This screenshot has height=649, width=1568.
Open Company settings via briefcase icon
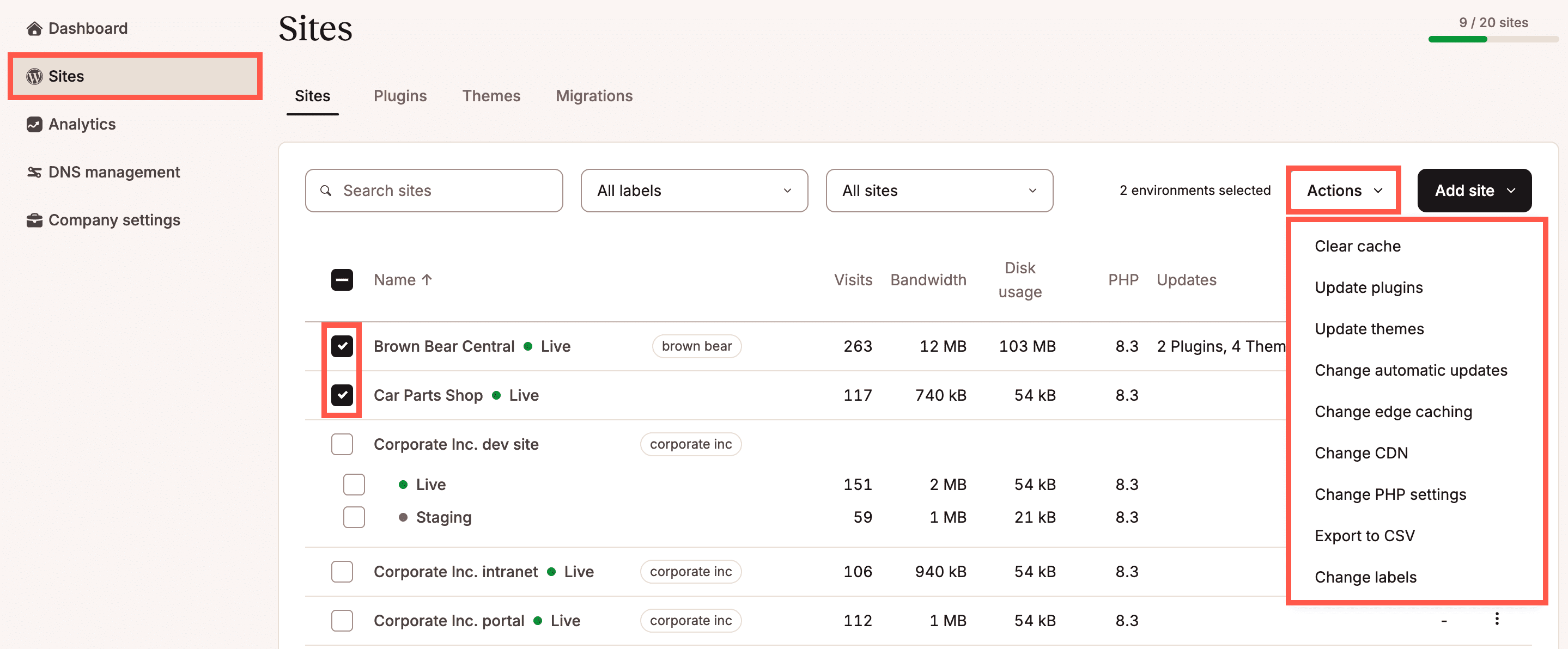click(33, 219)
